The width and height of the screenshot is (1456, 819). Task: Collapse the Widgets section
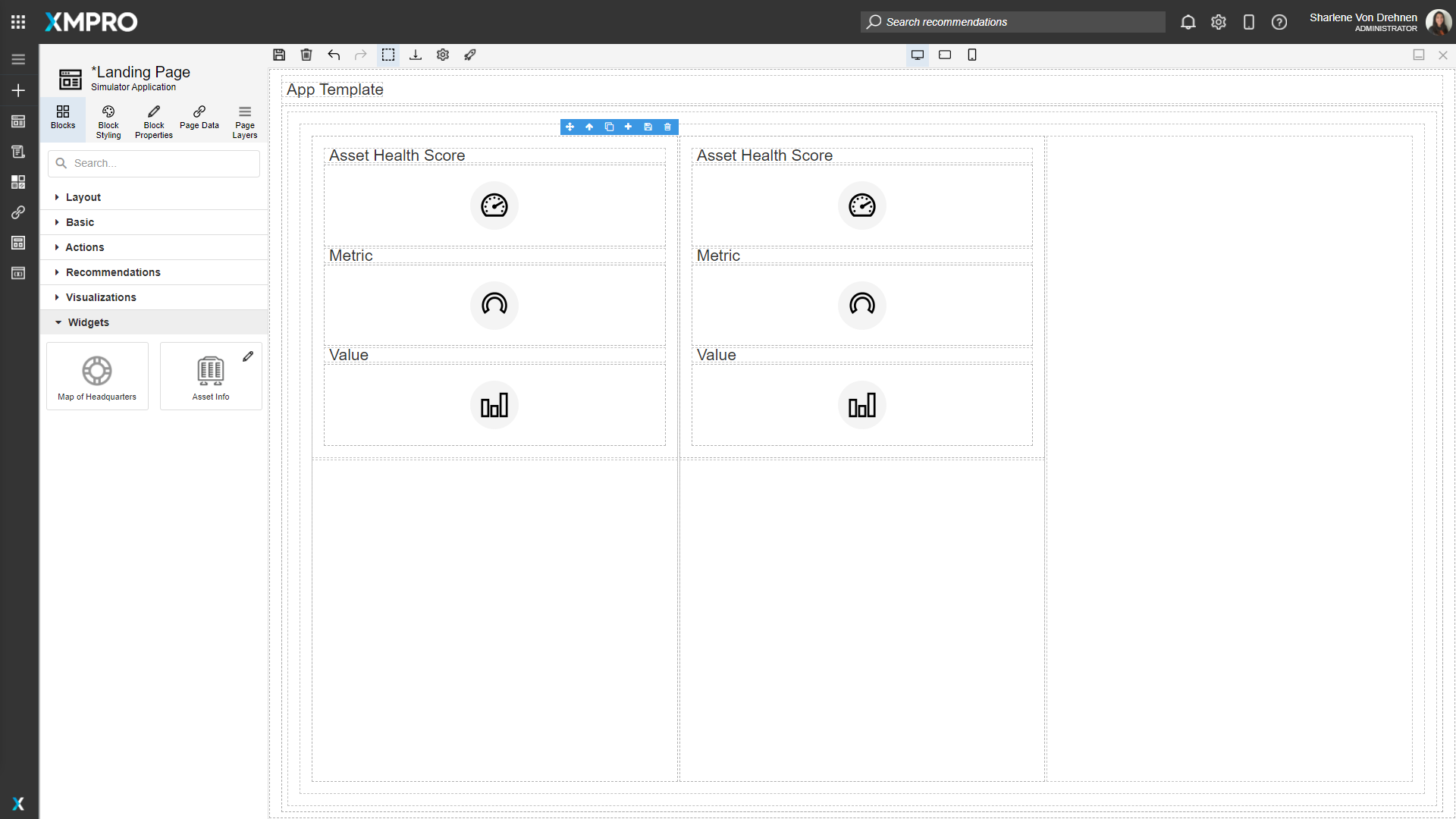89,322
